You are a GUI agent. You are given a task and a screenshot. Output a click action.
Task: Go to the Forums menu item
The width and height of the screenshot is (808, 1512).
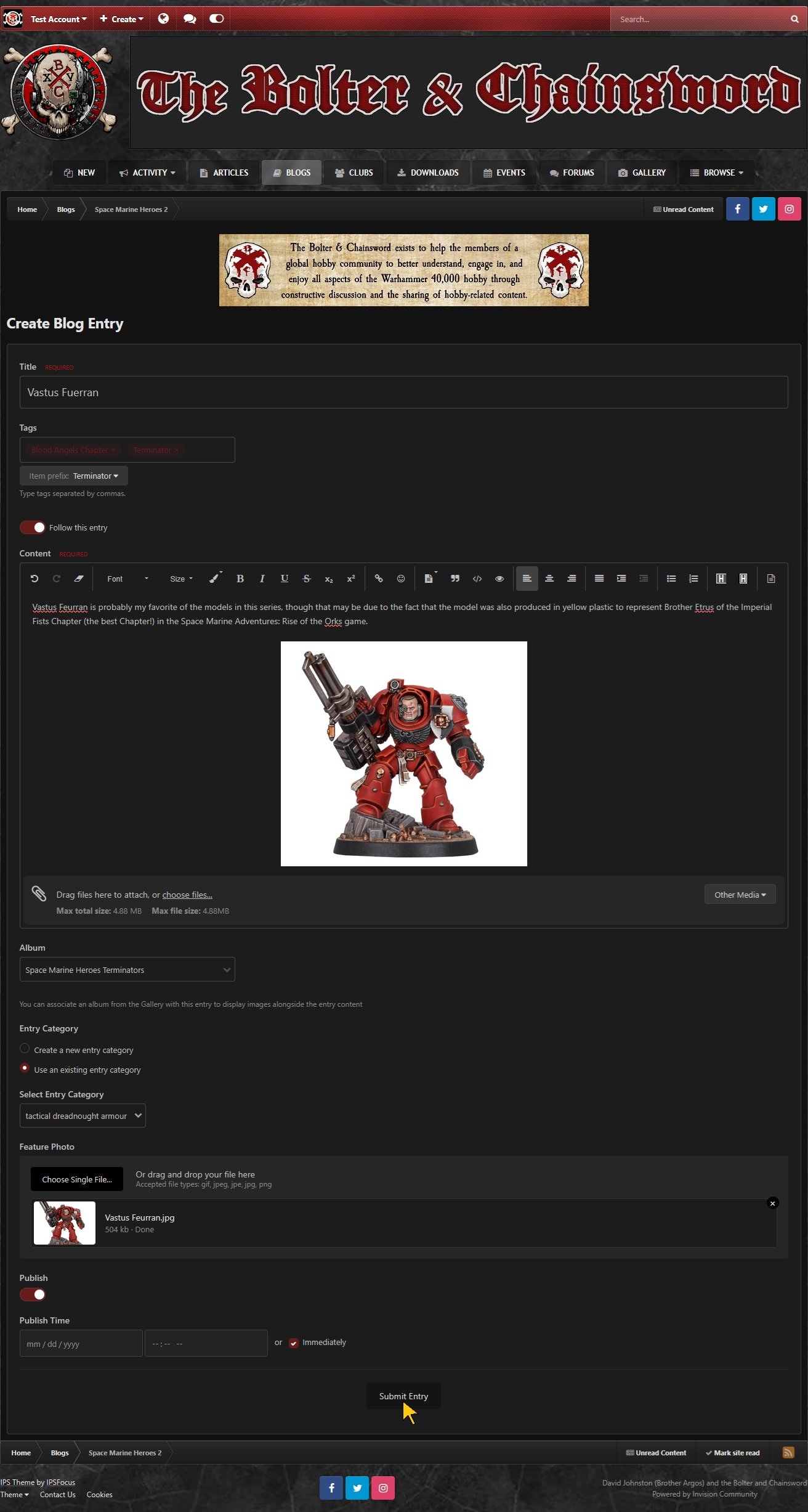572,173
